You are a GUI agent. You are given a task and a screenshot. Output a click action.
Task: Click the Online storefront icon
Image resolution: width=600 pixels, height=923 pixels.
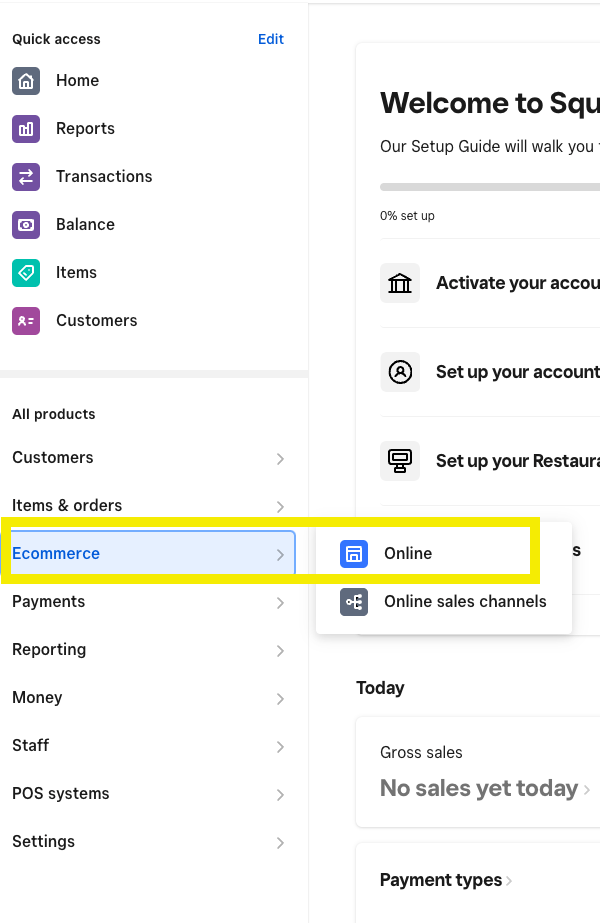click(354, 554)
